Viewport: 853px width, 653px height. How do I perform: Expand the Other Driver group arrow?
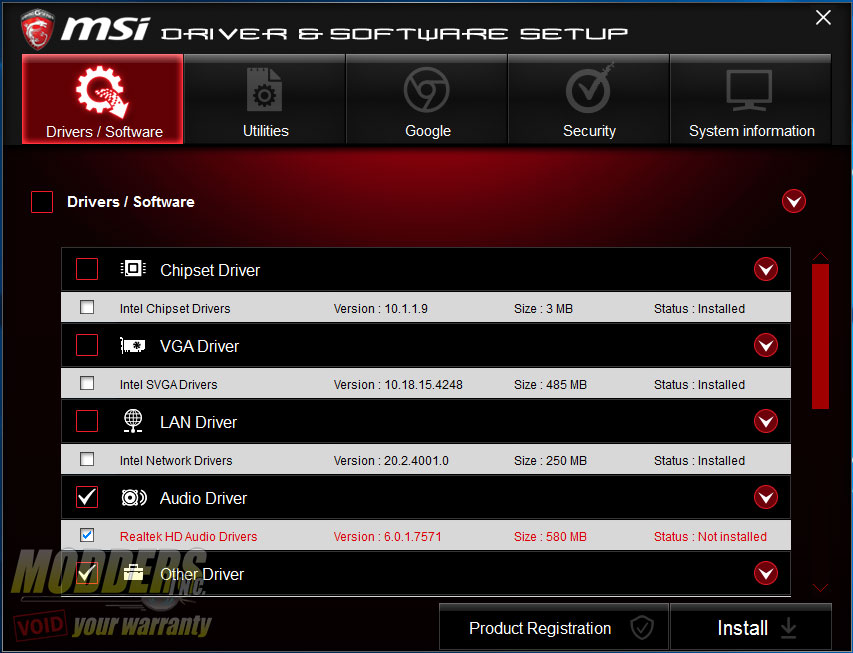coord(766,573)
